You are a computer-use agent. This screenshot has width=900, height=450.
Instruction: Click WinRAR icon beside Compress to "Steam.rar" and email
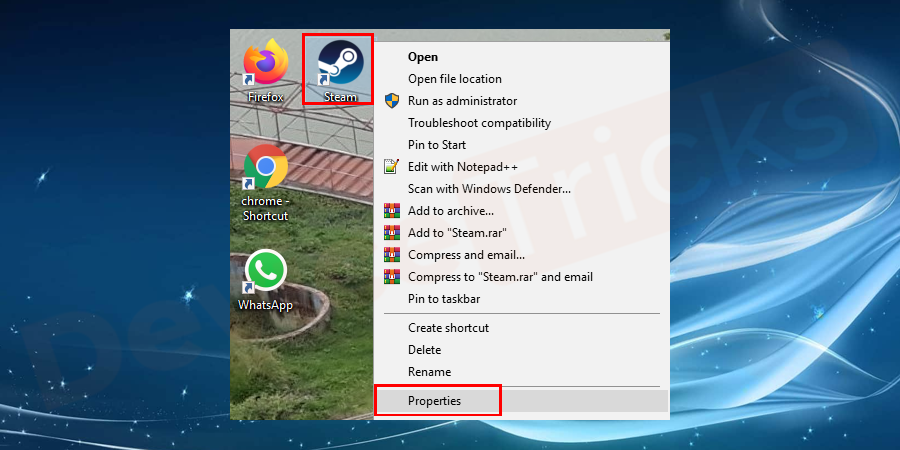(x=391, y=277)
